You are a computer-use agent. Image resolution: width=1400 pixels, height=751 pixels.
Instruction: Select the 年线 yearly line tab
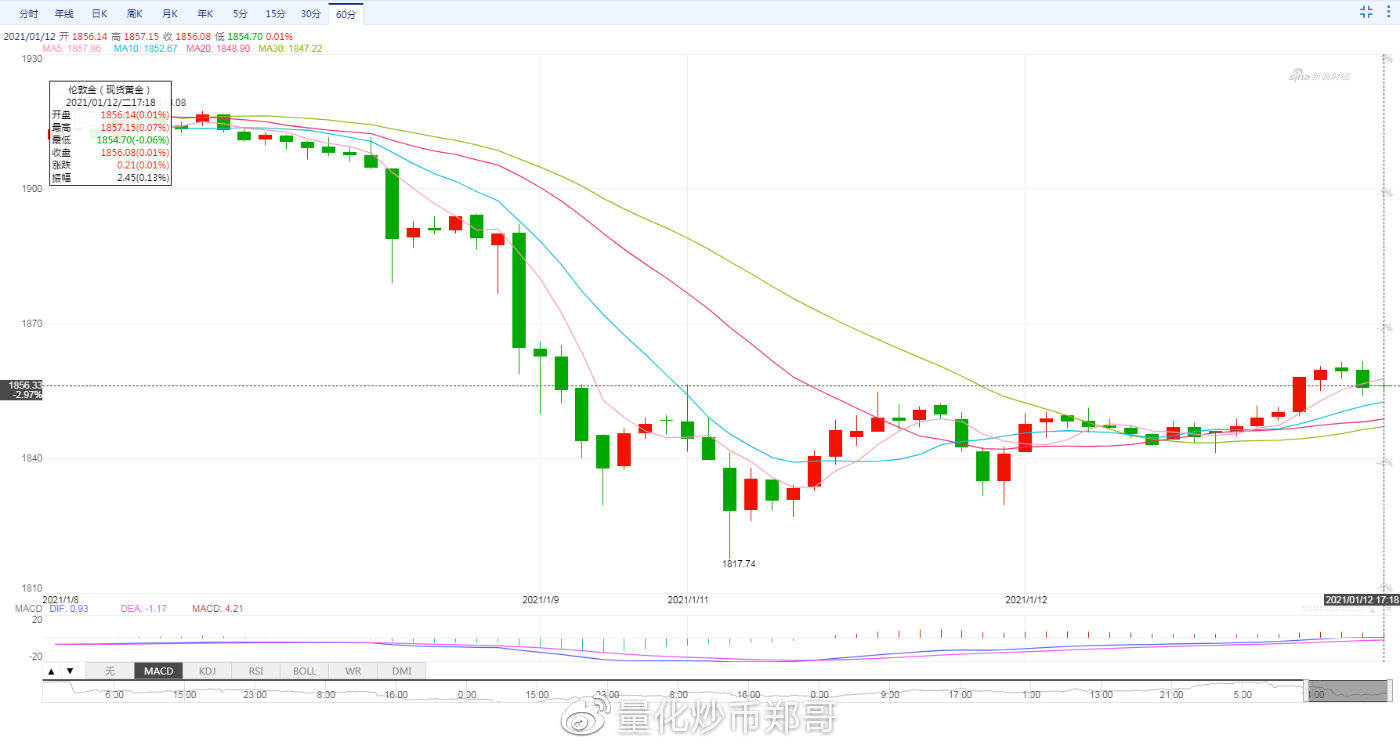64,14
